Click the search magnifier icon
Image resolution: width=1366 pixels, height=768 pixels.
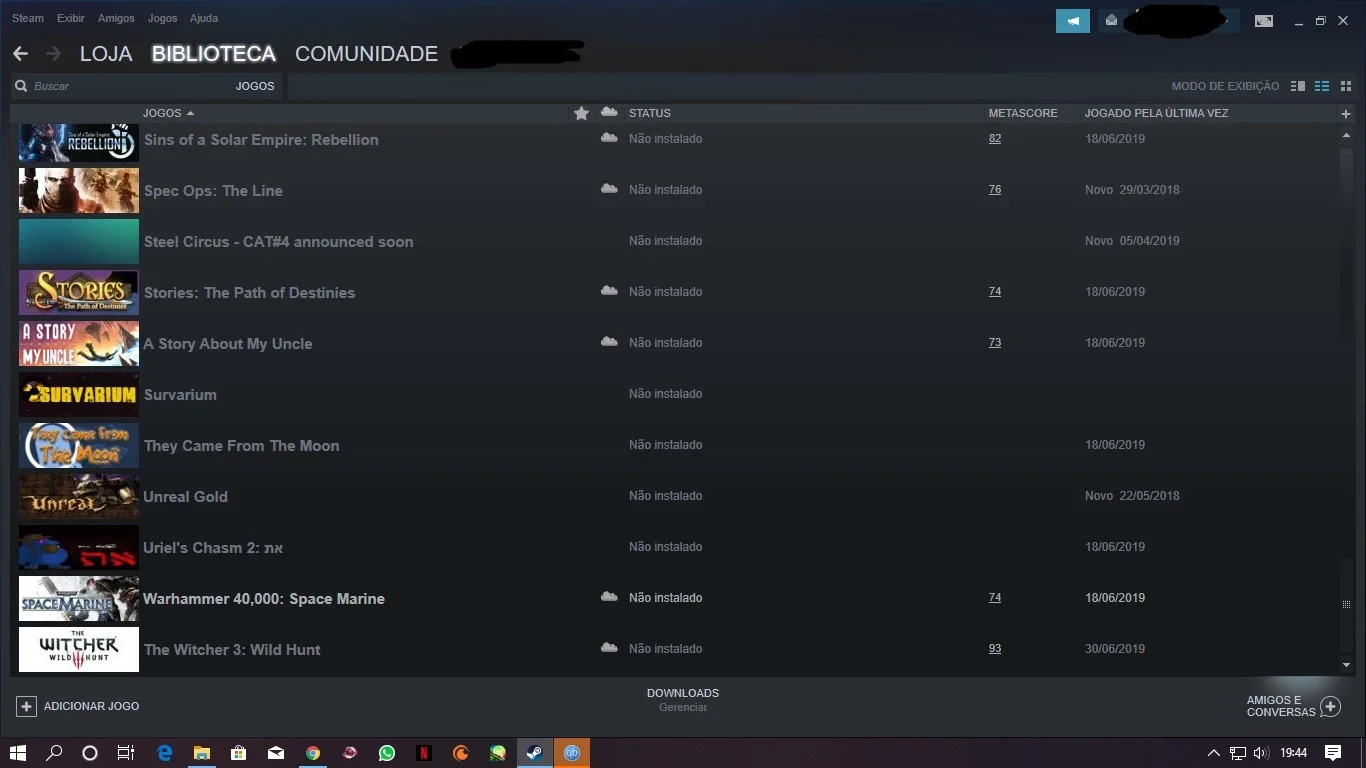(21, 86)
